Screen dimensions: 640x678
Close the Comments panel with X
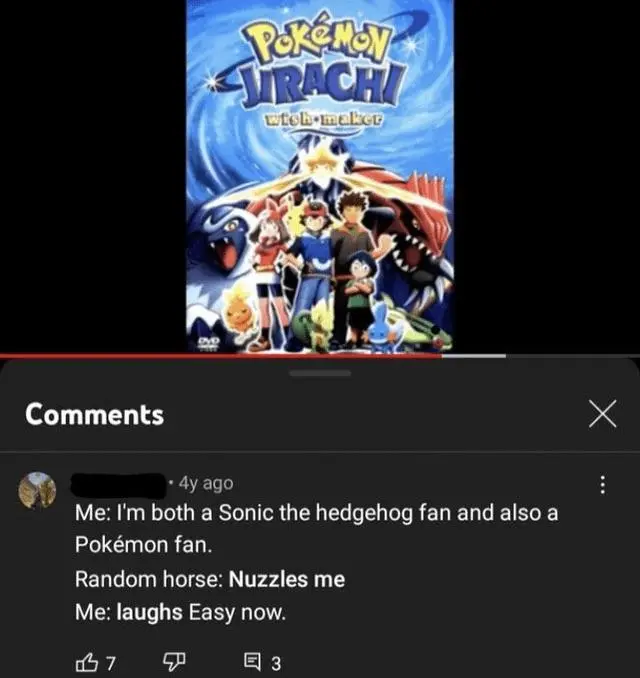[602, 414]
